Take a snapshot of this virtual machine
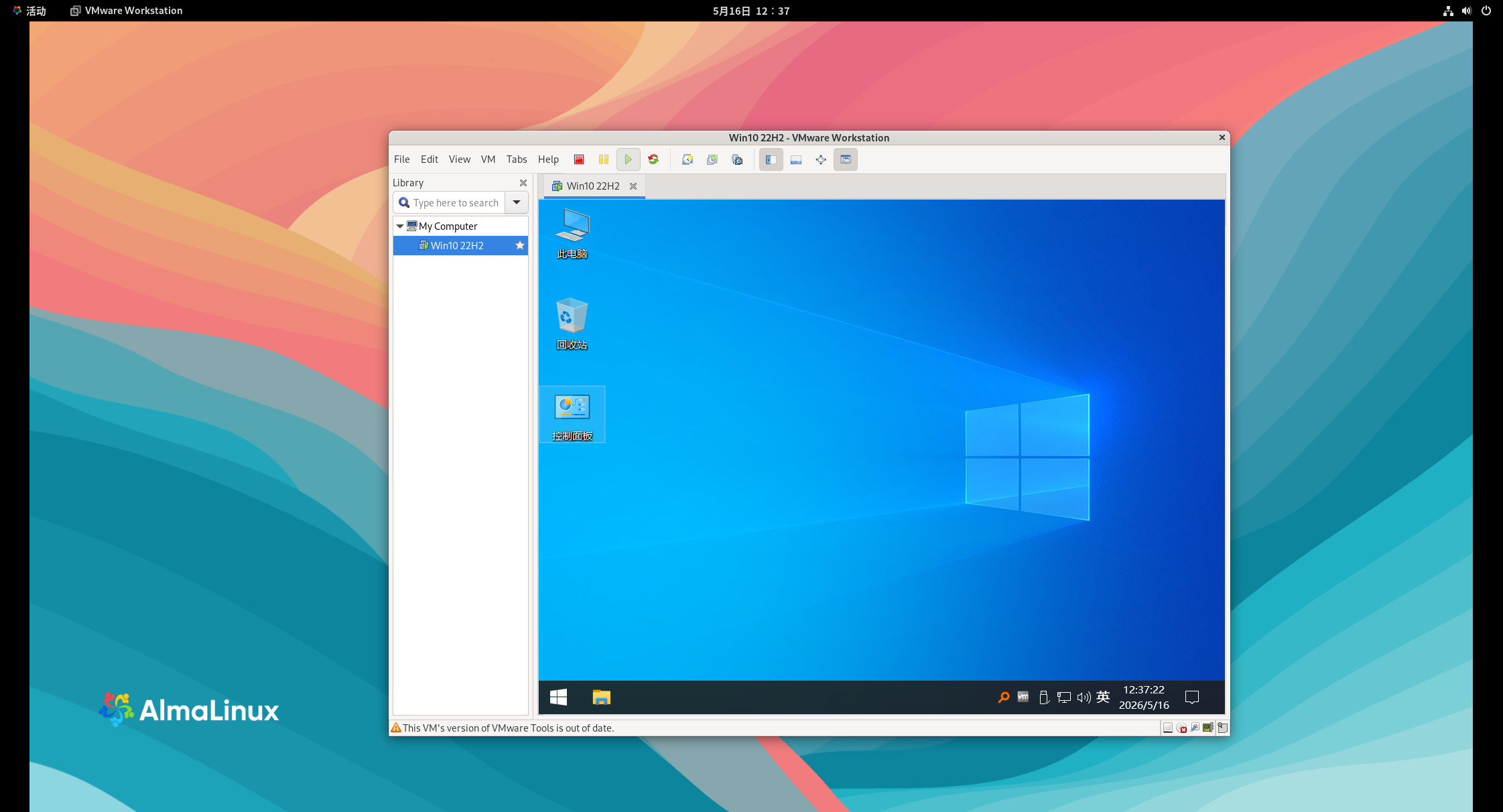The height and width of the screenshot is (812, 1503). pos(688,159)
